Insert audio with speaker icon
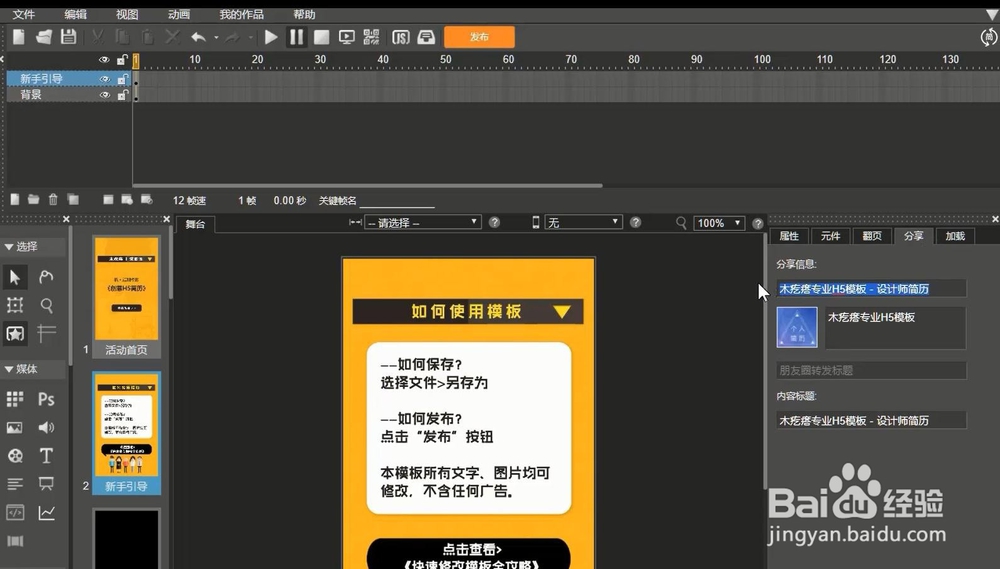The width and height of the screenshot is (1000, 569). coord(47,427)
